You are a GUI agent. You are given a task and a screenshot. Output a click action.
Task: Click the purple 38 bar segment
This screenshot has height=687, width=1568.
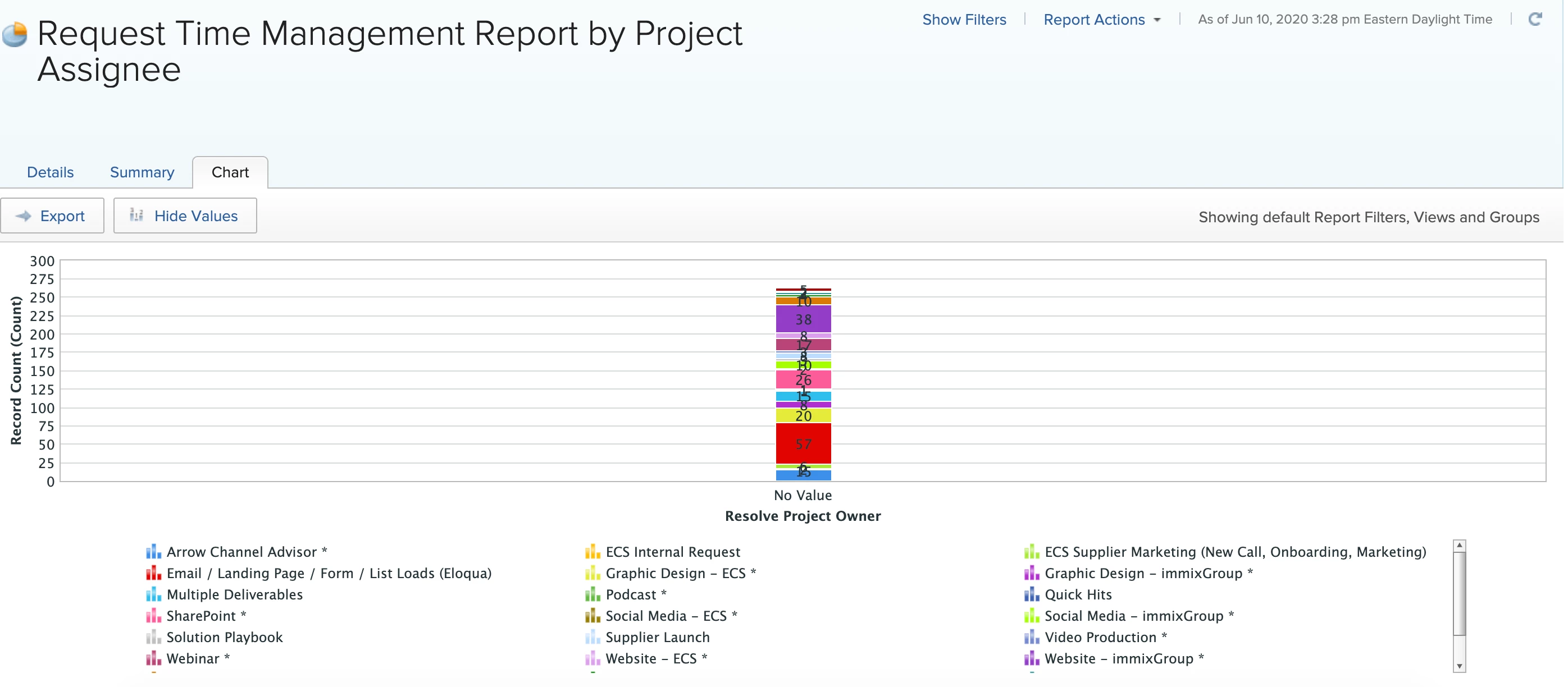[x=803, y=319]
